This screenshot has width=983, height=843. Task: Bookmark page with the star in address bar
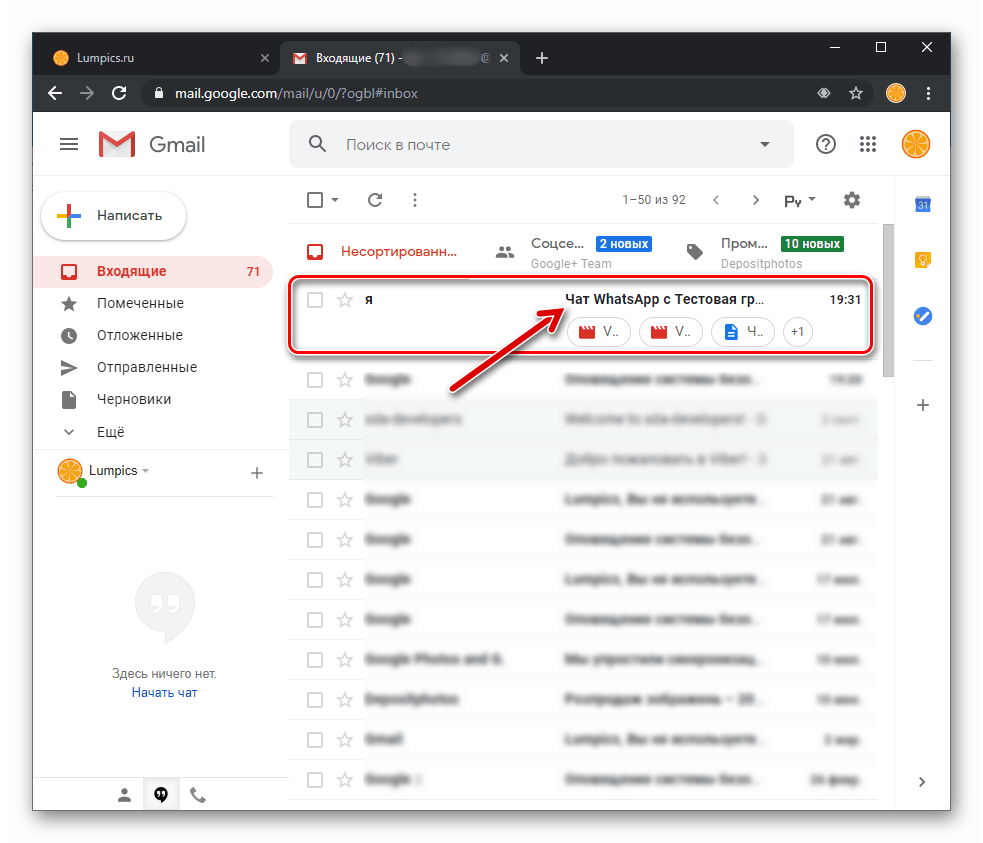(855, 93)
